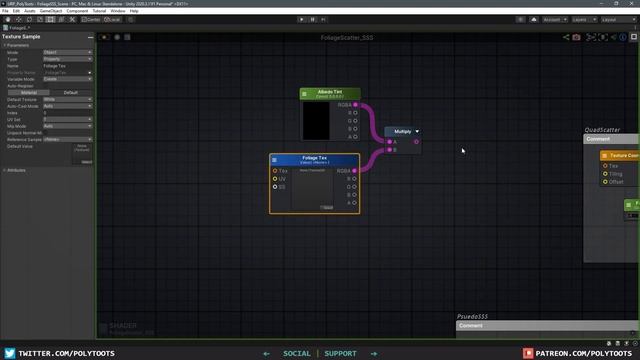Open the File menu

pos(5,11)
